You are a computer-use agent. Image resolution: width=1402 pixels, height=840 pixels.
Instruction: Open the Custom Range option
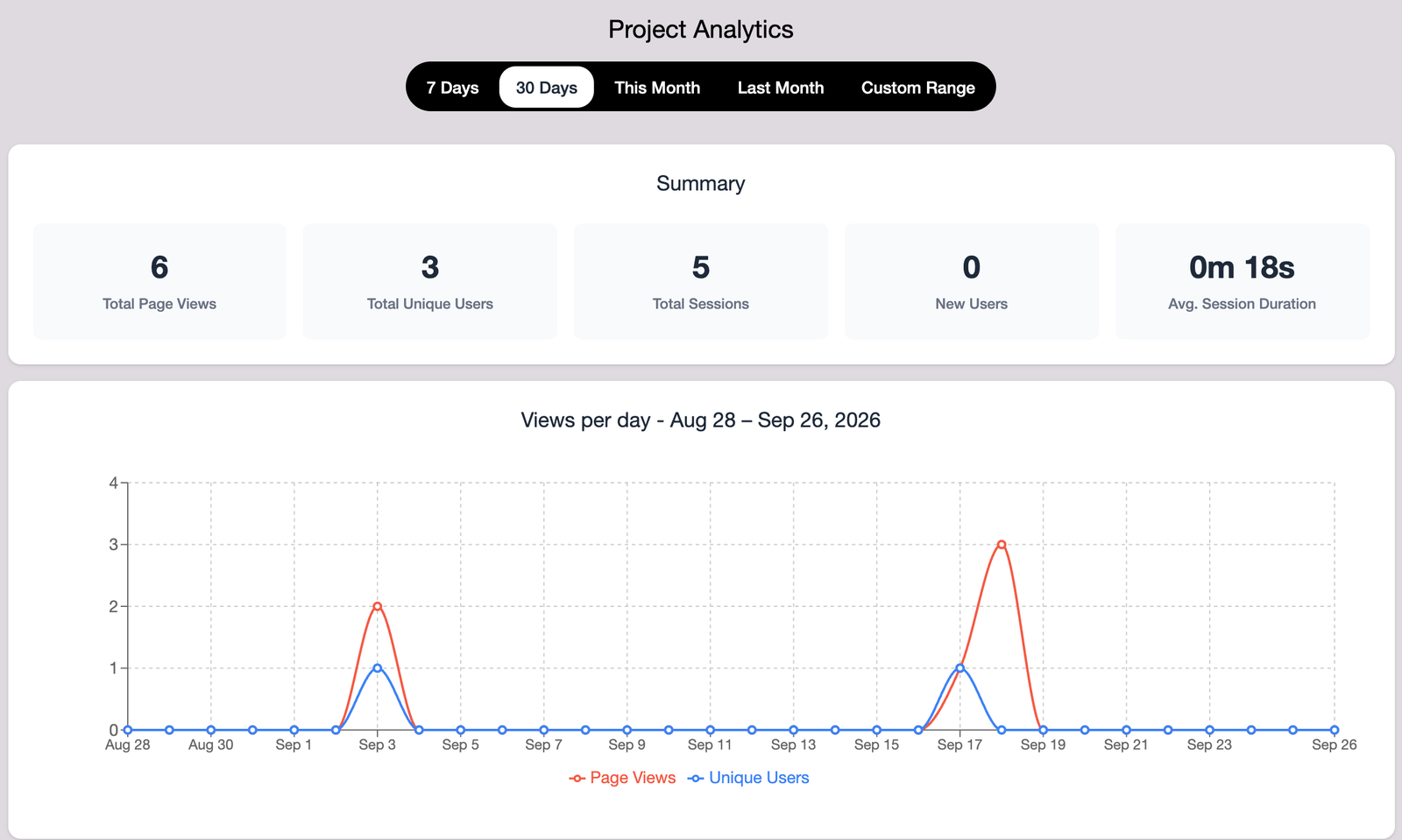pos(918,88)
